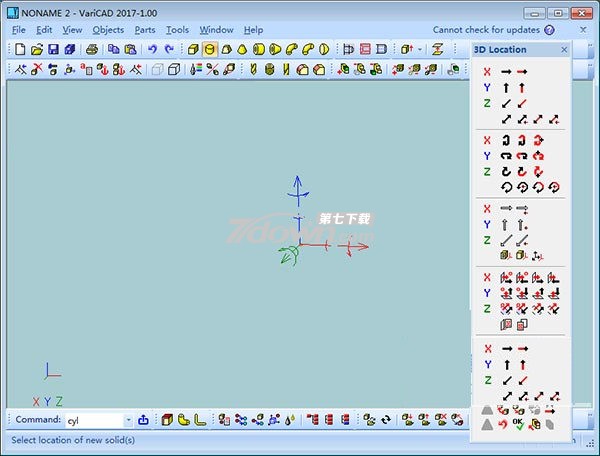Image resolution: width=600 pixels, height=456 pixels.
Task: Open the Edit menu
Action: click(44, 30)
